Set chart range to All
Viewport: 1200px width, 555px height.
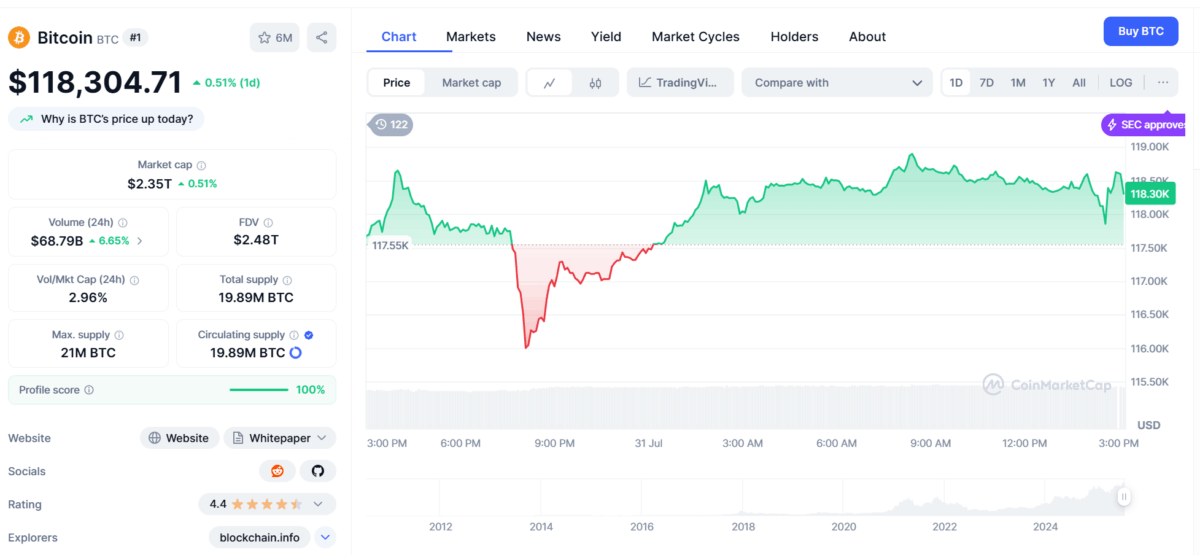click(1079, 83)
